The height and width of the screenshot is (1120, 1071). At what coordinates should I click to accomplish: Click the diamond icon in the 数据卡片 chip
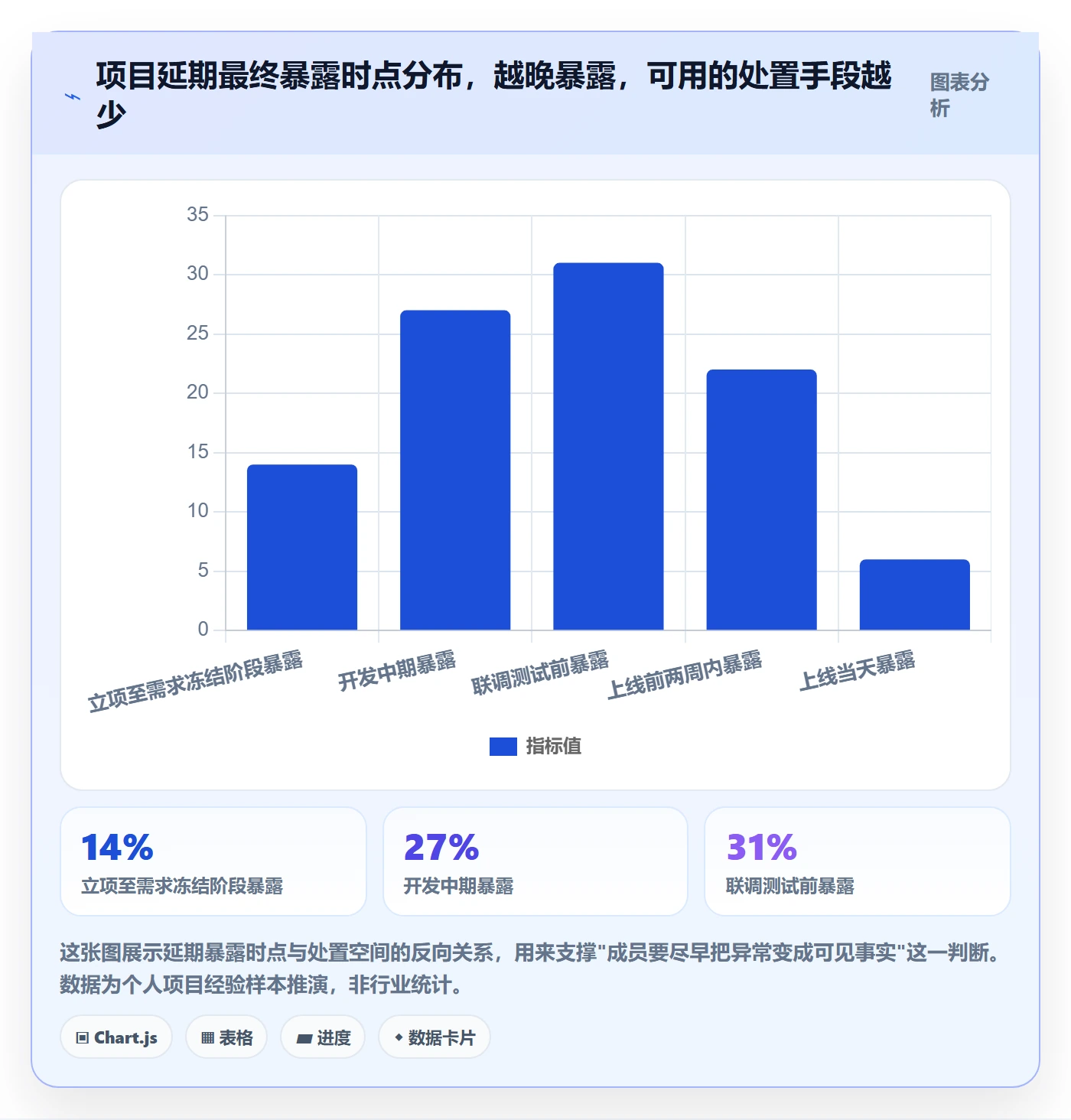[x=399, y=1037]
